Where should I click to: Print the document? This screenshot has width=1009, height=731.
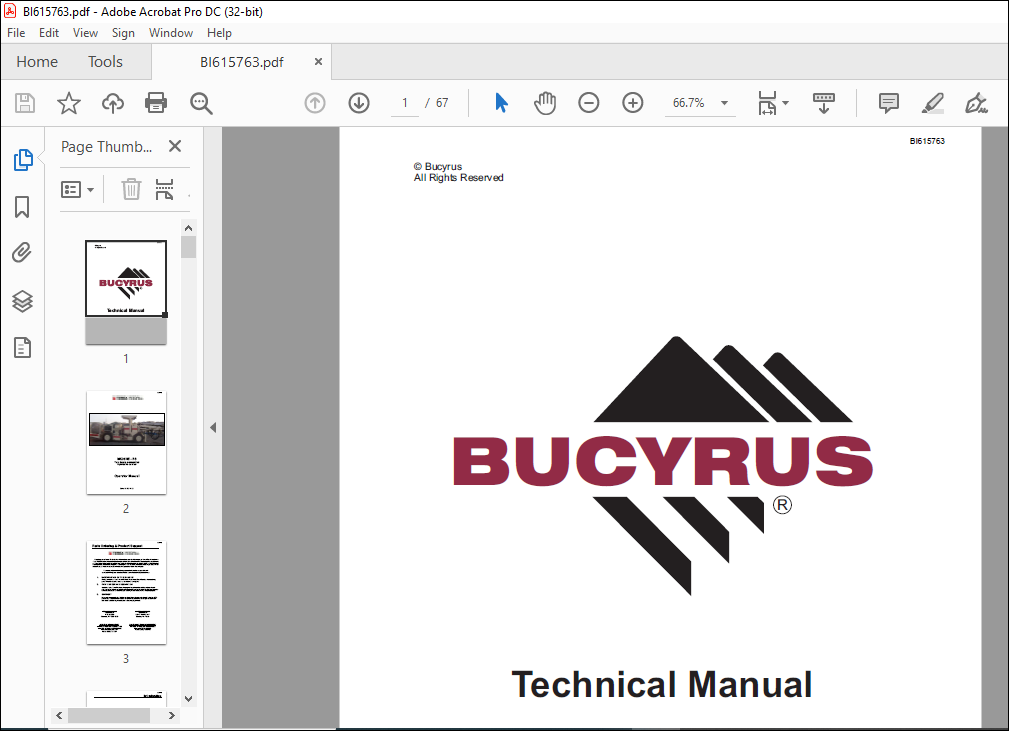tap(156, 103)
